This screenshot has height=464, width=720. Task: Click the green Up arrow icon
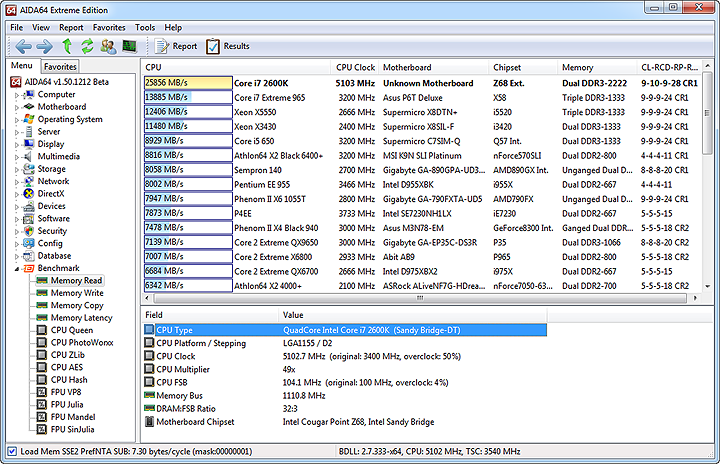coord(67,46)
